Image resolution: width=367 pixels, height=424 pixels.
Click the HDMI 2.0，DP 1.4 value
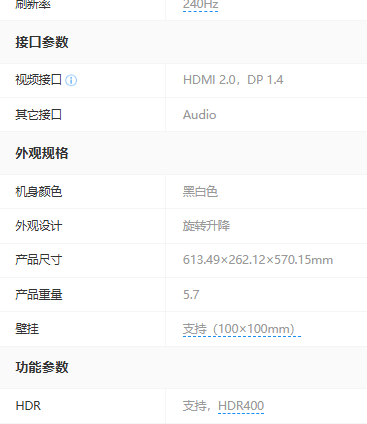(x=233, y=80)
